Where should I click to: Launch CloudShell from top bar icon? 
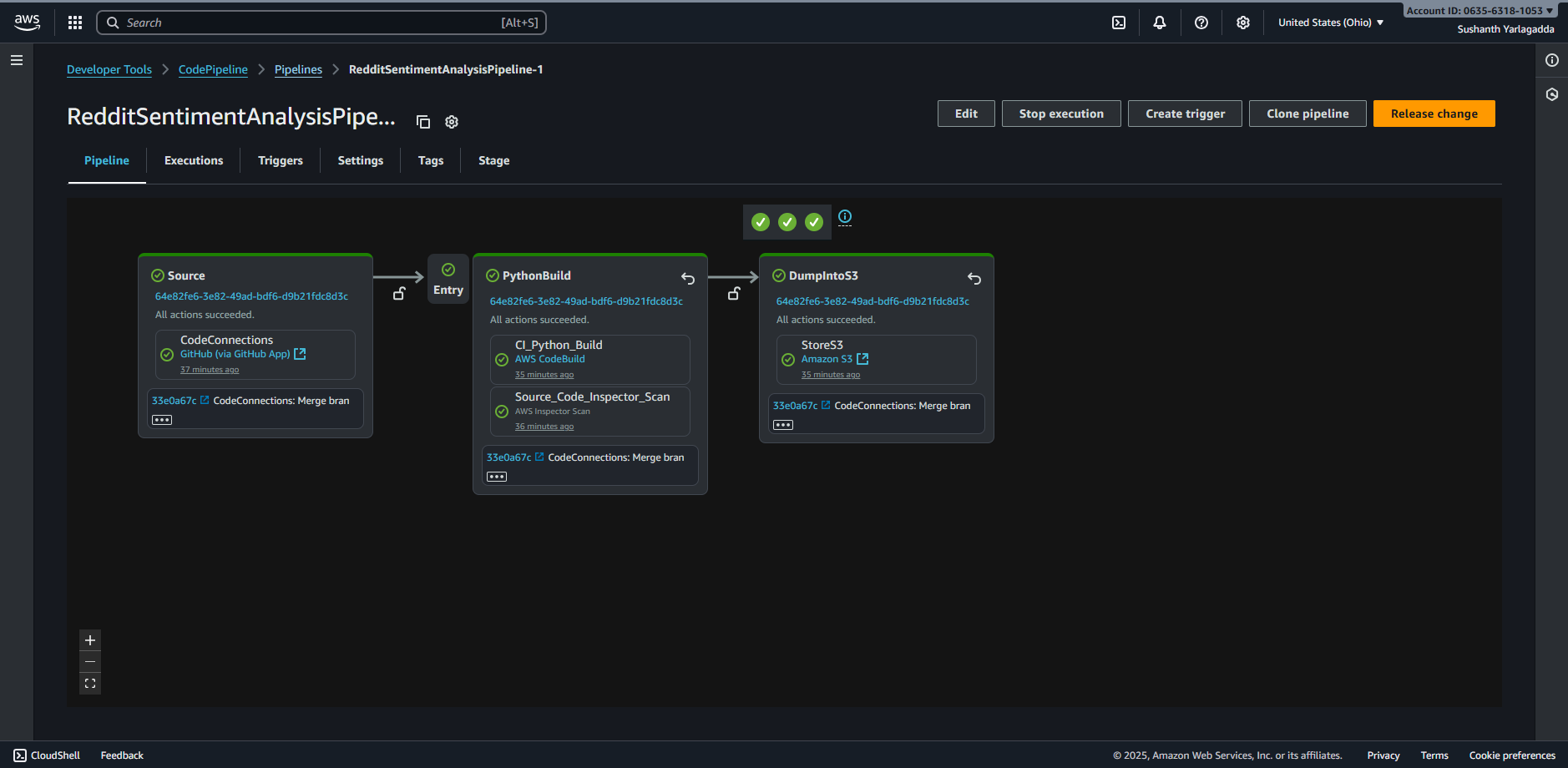tap(1119, 23)
